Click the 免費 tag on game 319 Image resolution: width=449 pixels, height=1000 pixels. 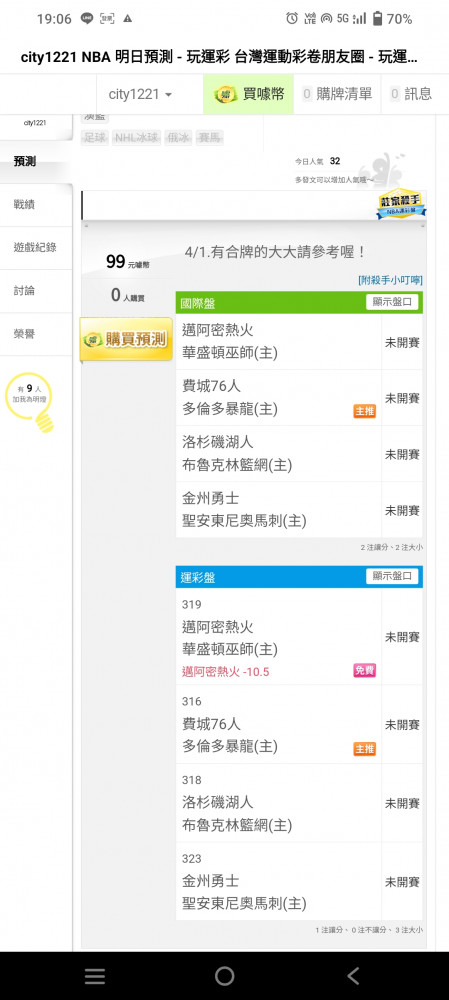[x=365, y=670]
